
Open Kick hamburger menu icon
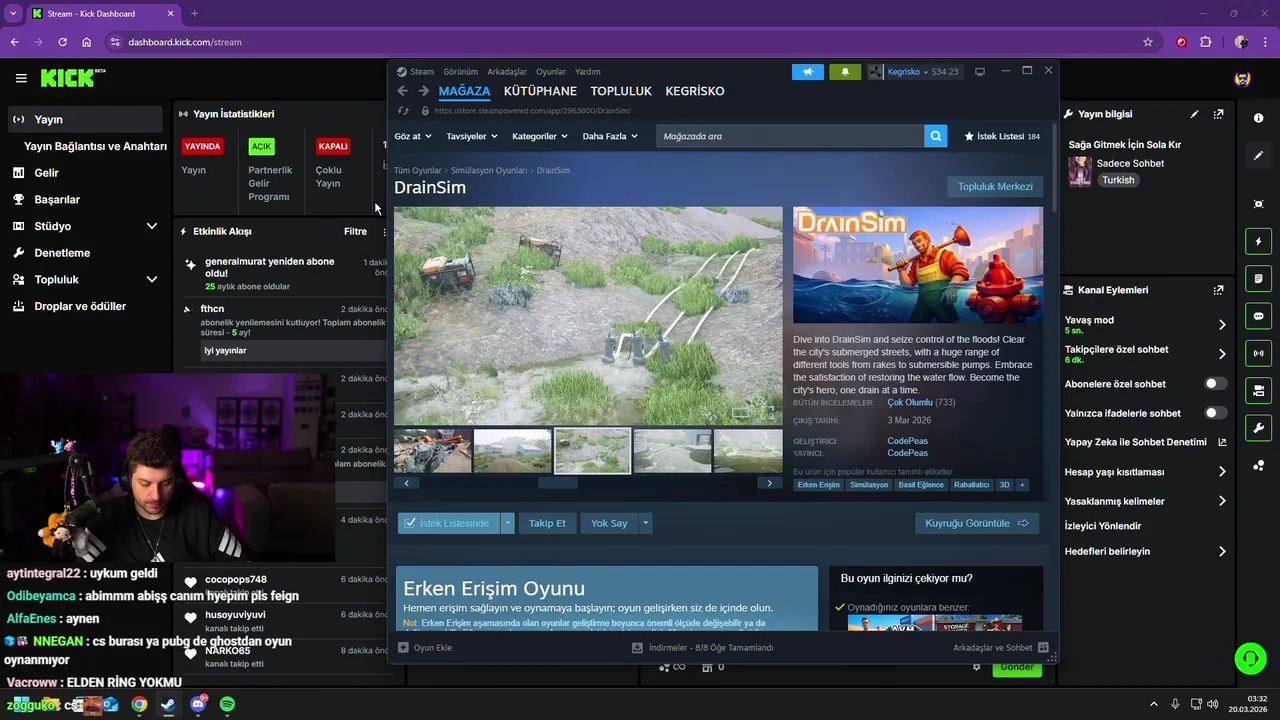(x=21, y=78)
